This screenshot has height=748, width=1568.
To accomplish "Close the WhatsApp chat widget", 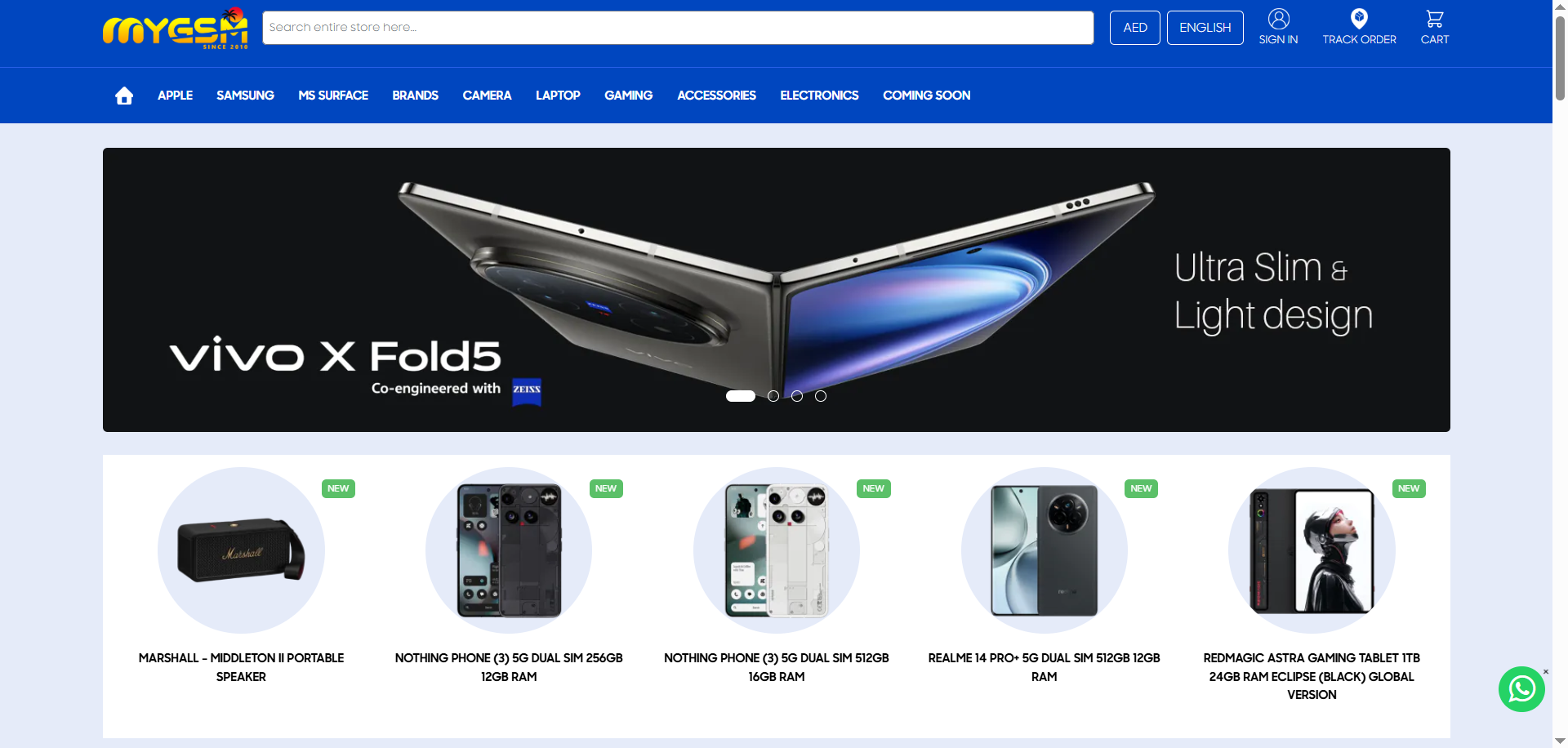I will (1546, 672).
